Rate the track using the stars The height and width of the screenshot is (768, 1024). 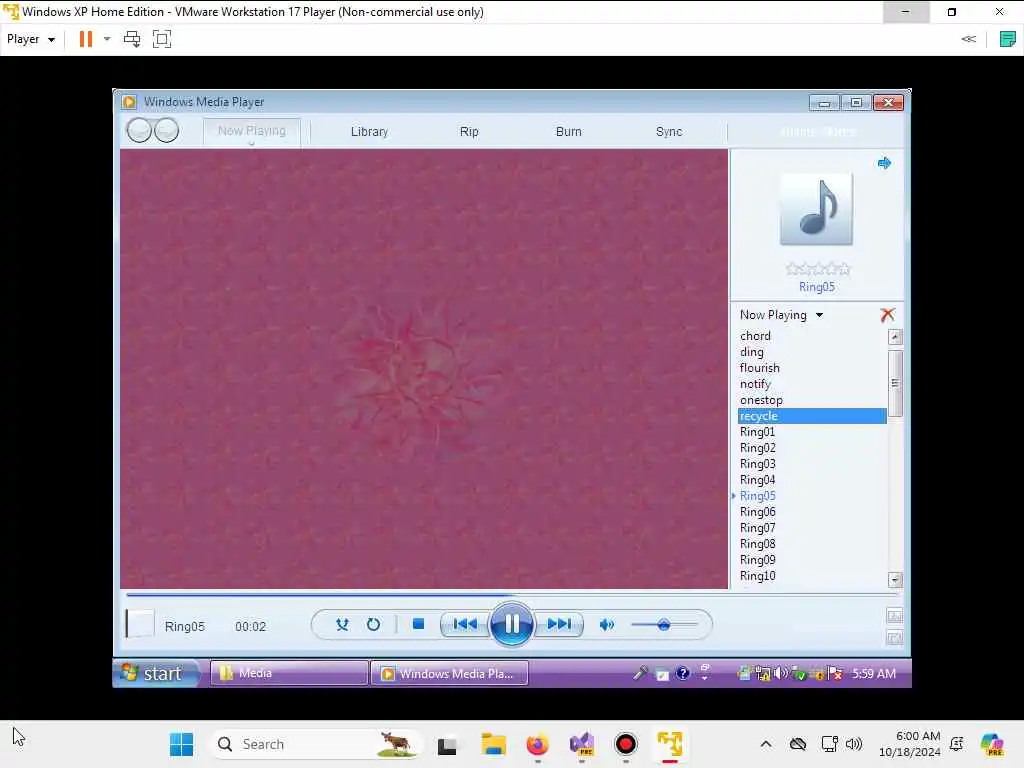point(818,268)
